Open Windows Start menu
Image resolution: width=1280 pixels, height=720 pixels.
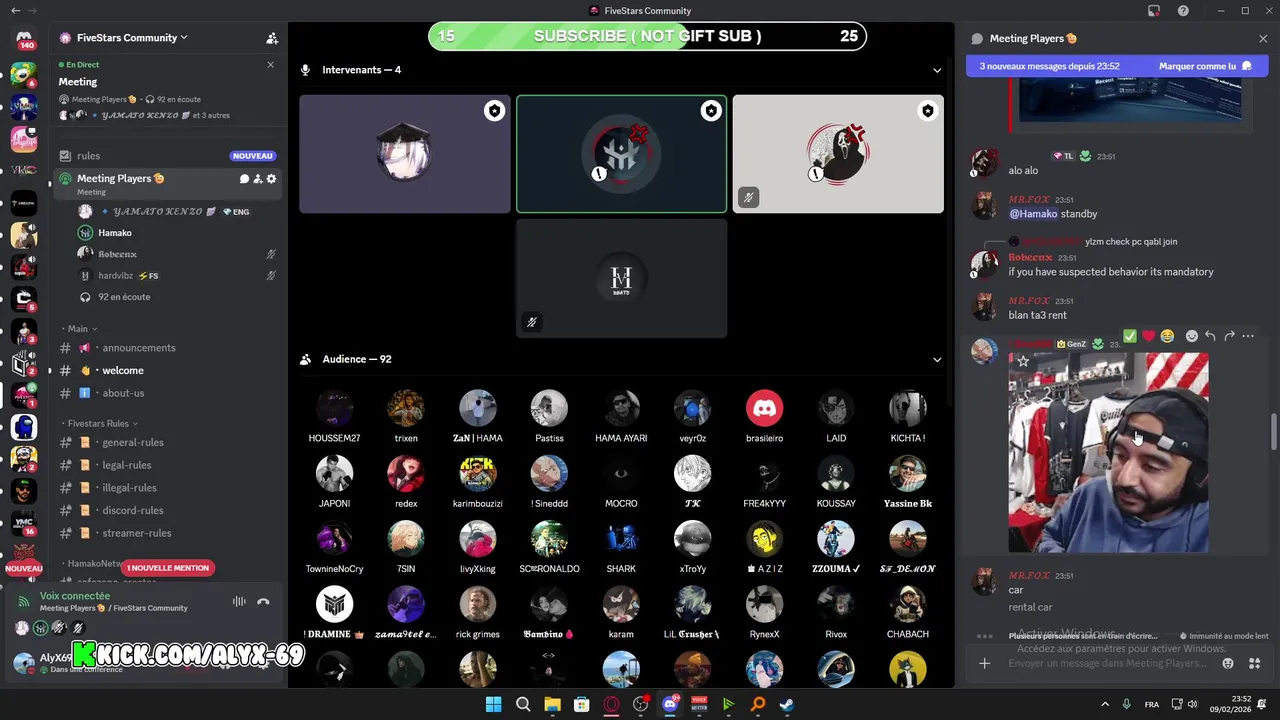494,704
